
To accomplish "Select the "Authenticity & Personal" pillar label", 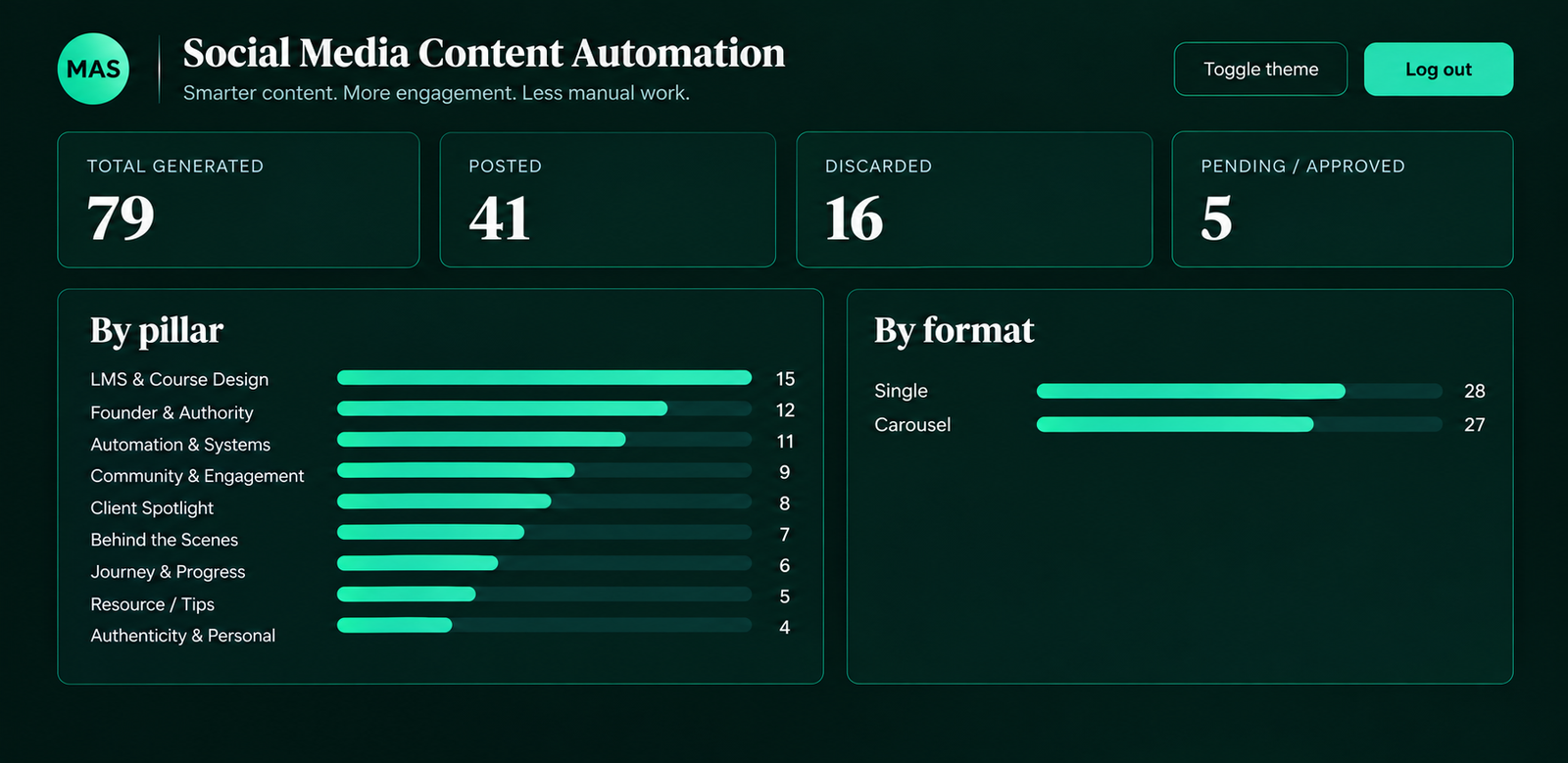I will [182, 636].
